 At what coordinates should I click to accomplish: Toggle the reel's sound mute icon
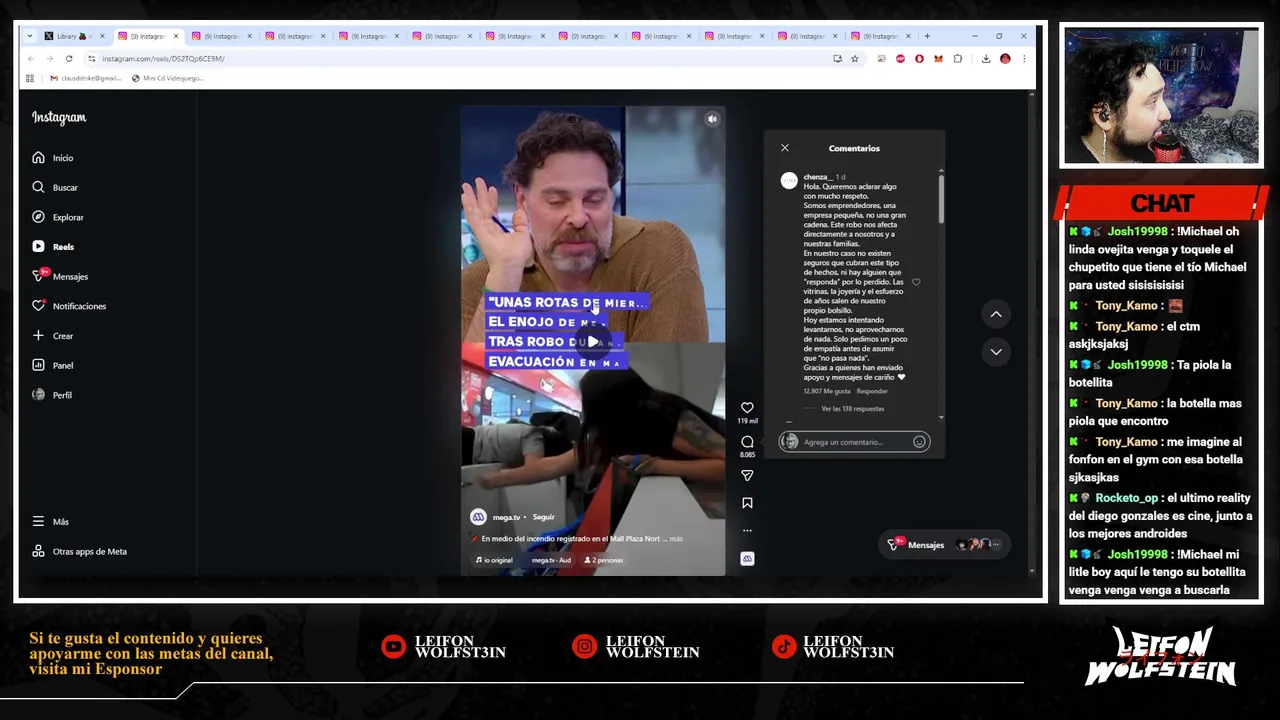(712, 119)
